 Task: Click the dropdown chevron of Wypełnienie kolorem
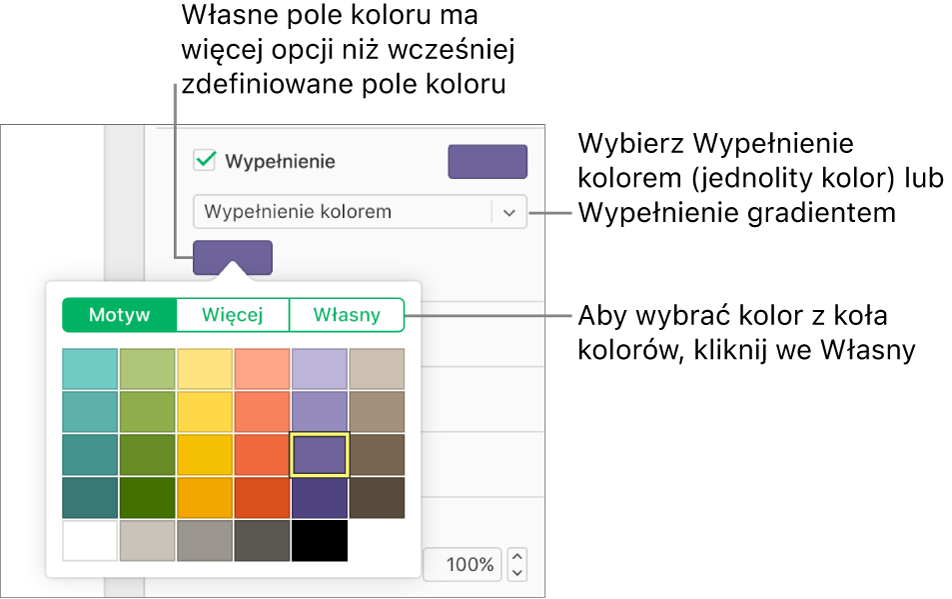(509, 212)
